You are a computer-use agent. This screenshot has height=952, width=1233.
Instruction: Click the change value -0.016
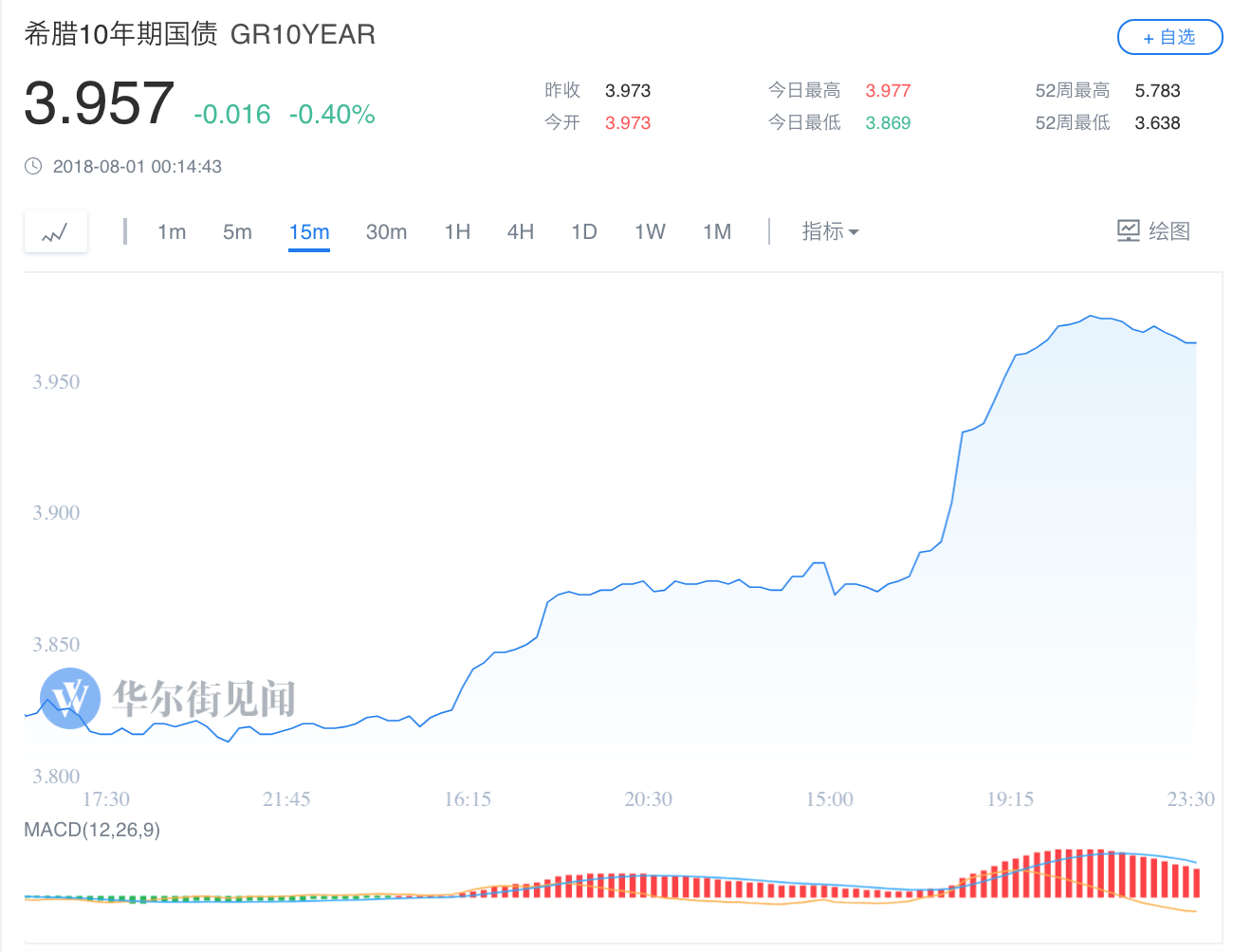pyautogui.click(x=232, y=114)
